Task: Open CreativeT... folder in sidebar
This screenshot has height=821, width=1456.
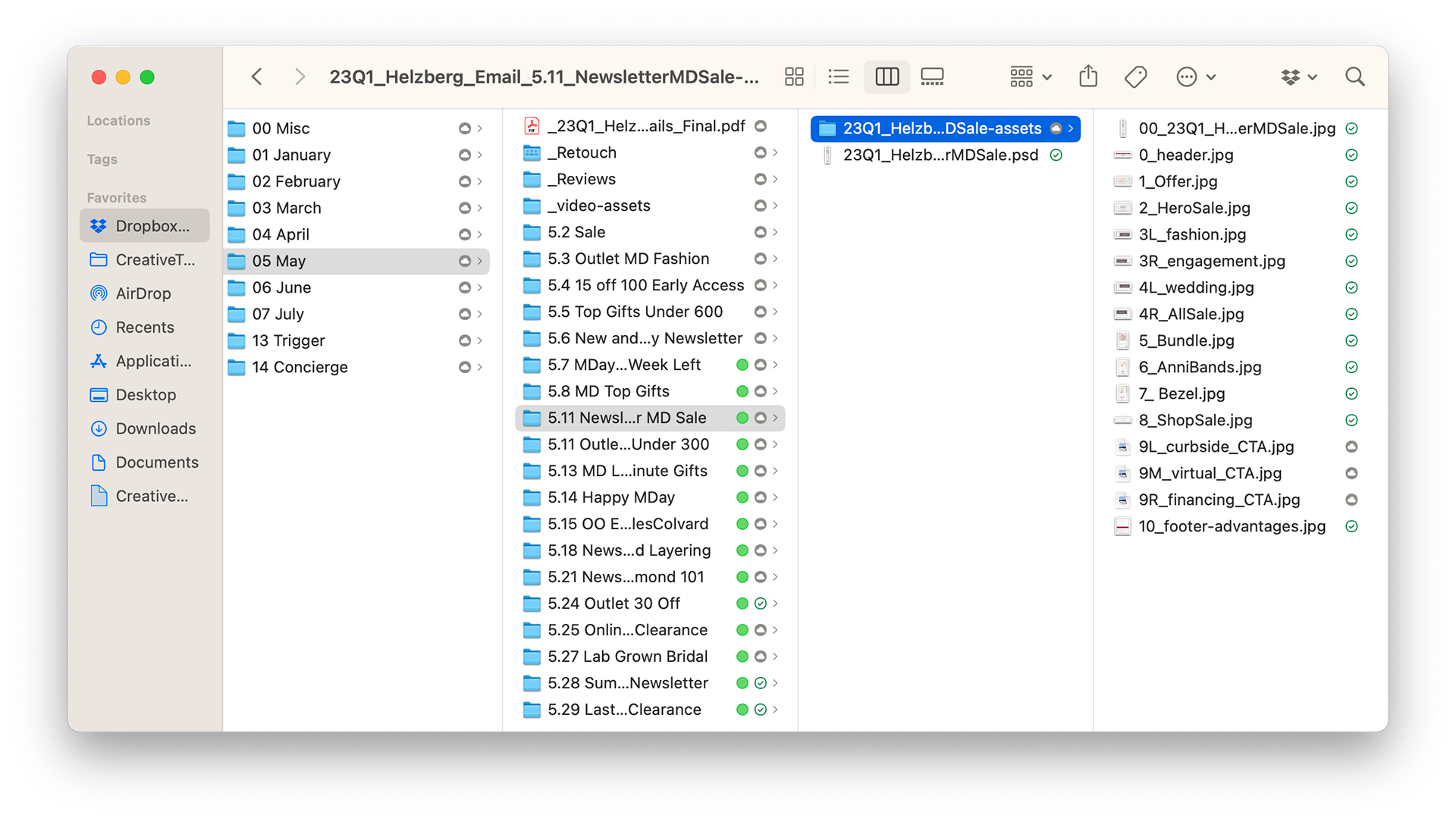Action: click(x=144, y=260)
